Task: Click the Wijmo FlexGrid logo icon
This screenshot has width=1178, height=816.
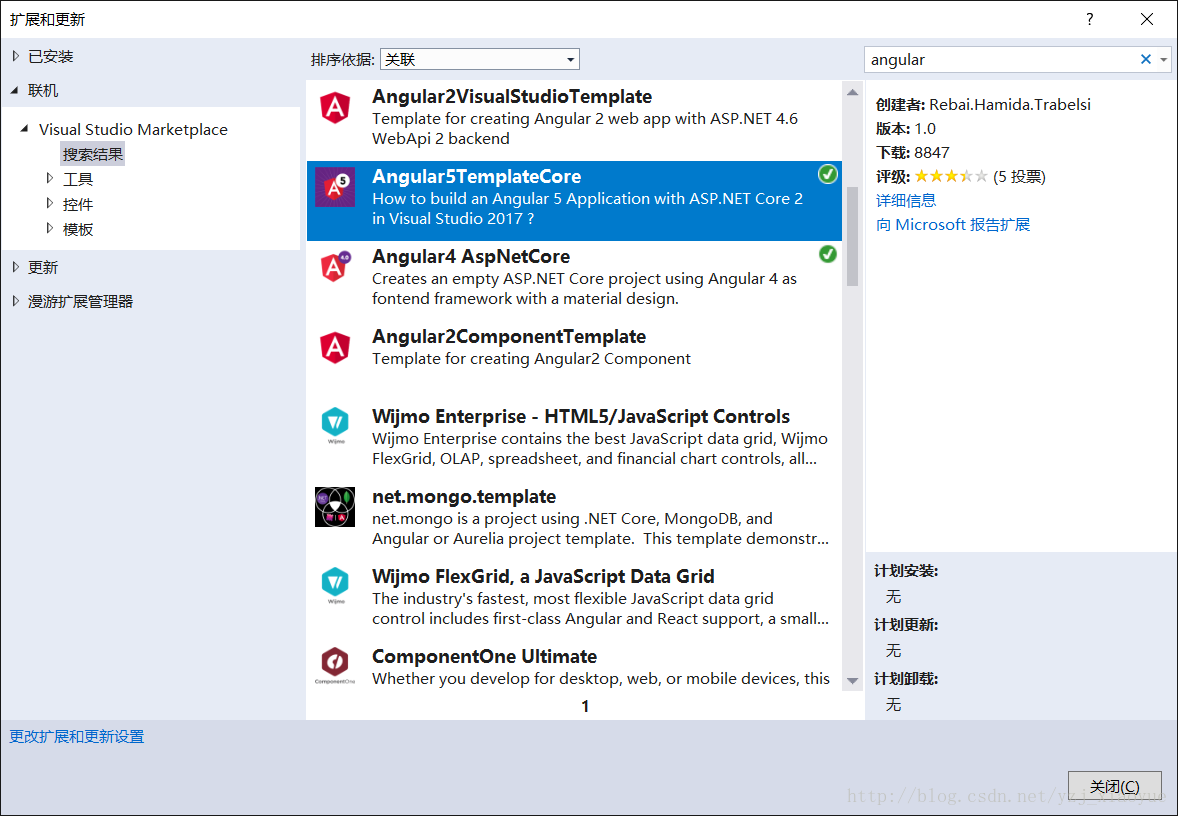Action: tap(335, 585)
